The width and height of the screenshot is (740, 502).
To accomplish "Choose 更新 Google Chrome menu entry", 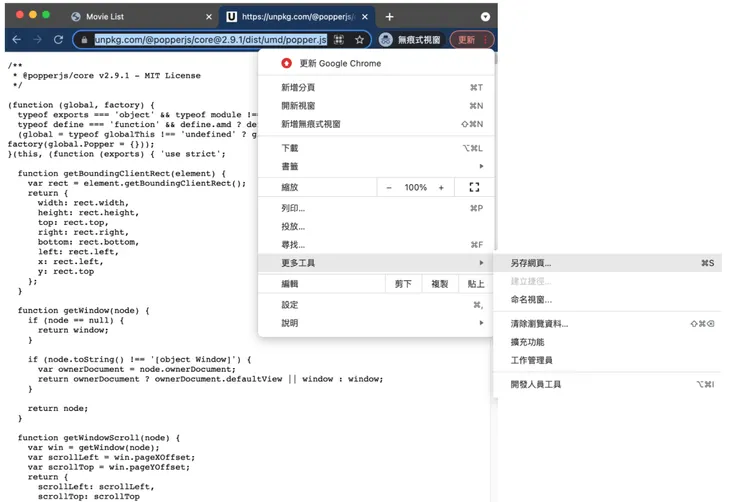I will [x=376, y=63].
